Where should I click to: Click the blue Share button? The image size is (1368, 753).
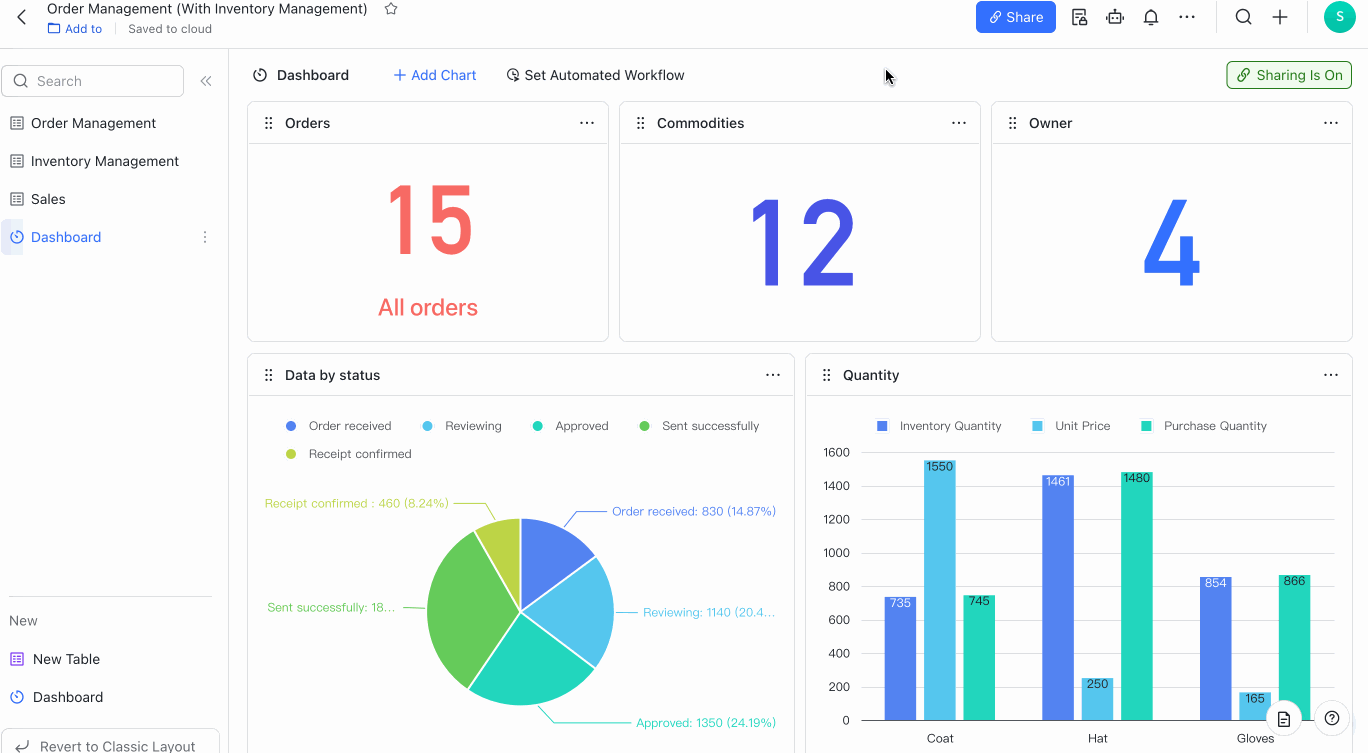click(1015, 17)
